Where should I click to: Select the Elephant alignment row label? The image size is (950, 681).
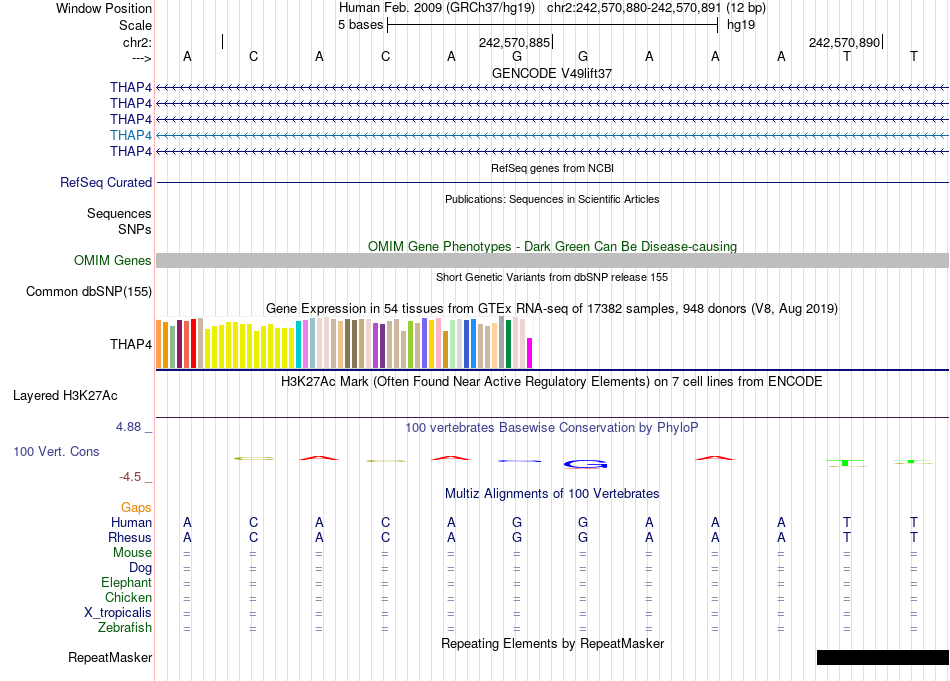[127, 582]
